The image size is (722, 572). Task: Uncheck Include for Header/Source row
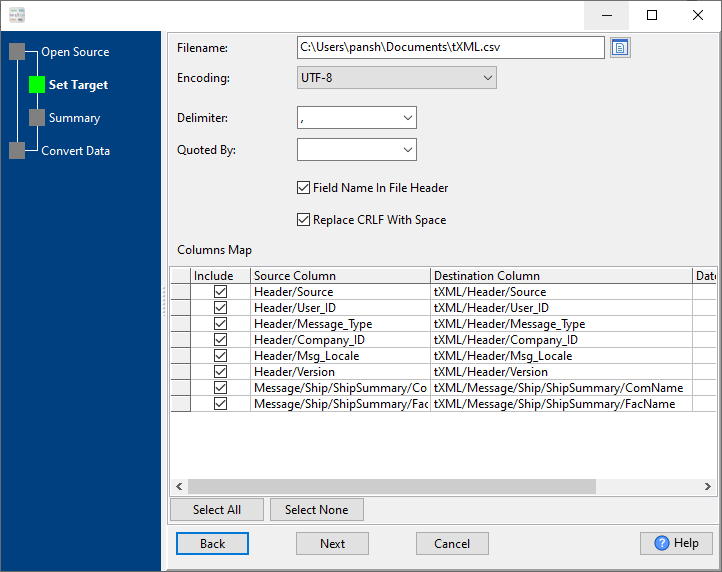tap(220, 291)
